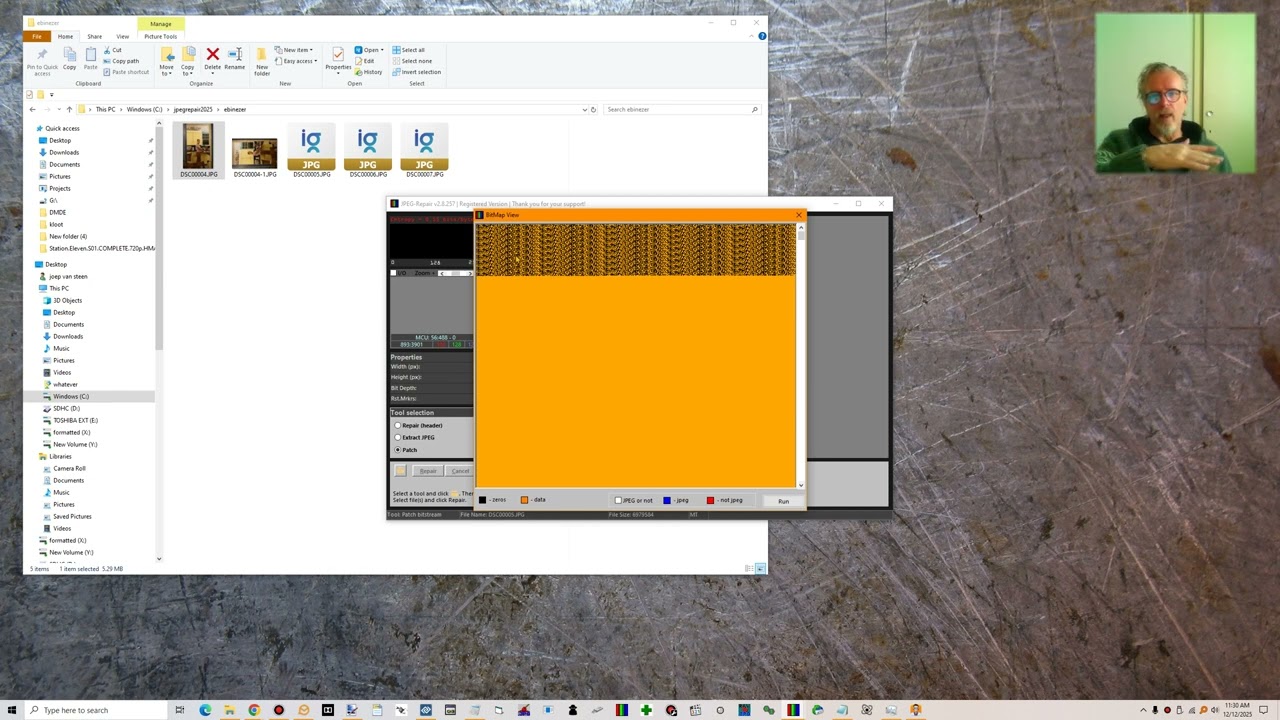Click the Repair button in JPEG-Repair
This screenshot has height=720, width=1280.
(x=428, y=471)
